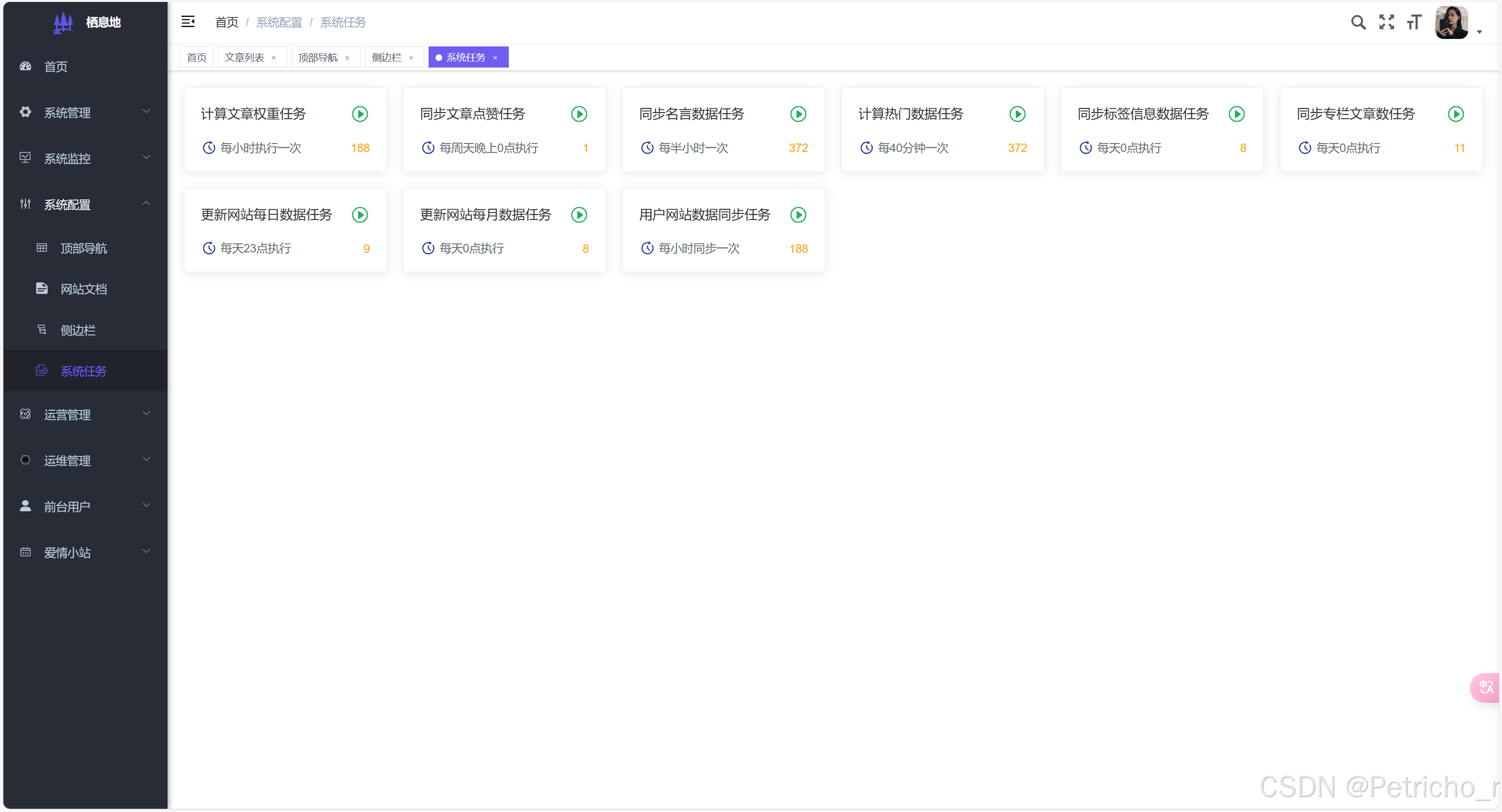Click the header search magnifier icon
This screenshot has height=812, width=1502.
[1358, 22]
